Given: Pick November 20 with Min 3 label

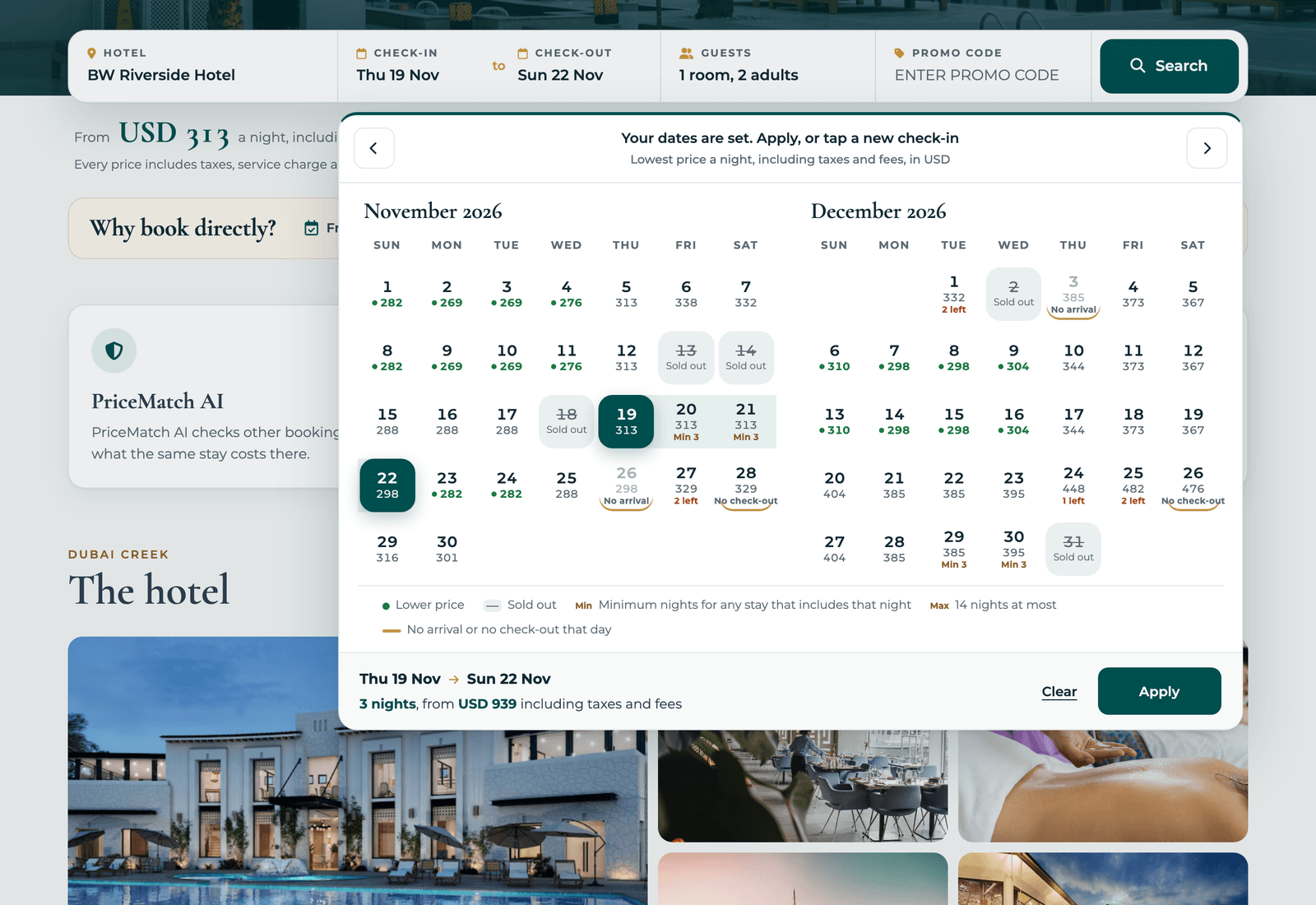Looking at the screenshot, I should tap(686, 421).
